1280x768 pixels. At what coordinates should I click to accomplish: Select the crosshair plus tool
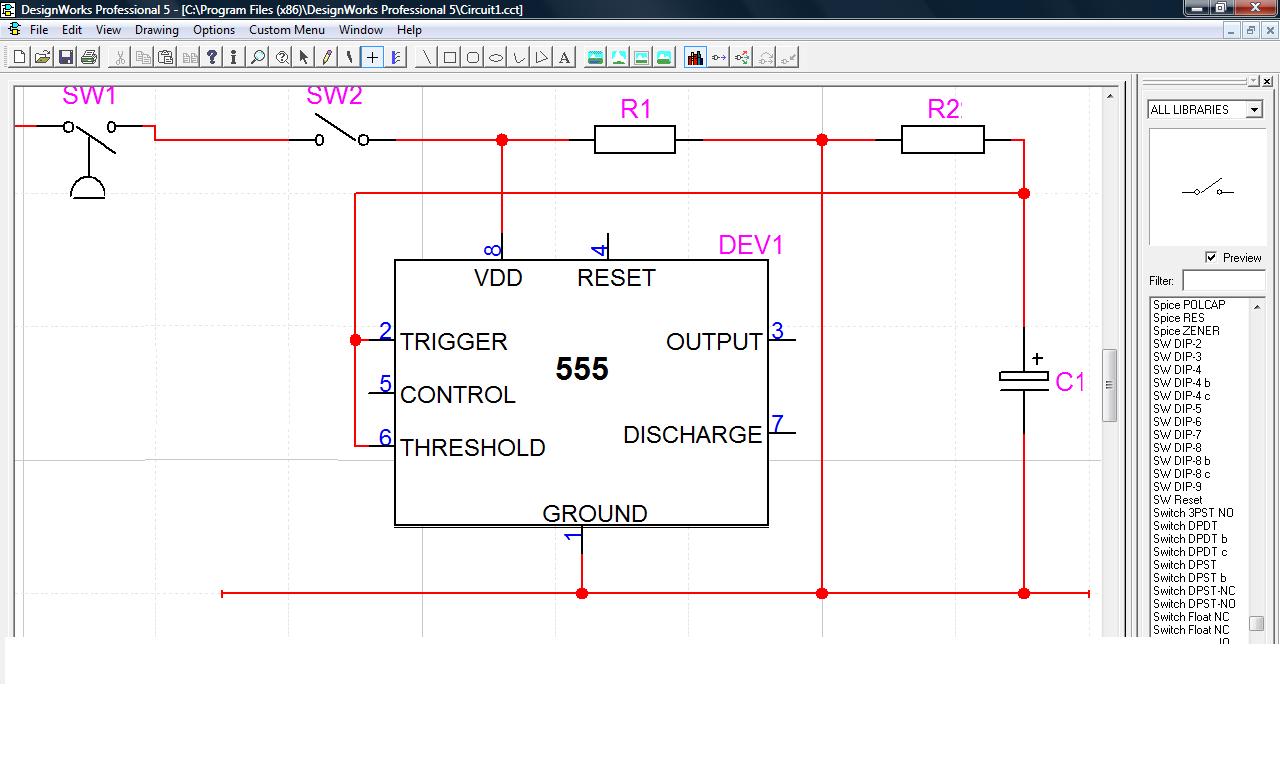pyautogui.click(x=372, y=57)
